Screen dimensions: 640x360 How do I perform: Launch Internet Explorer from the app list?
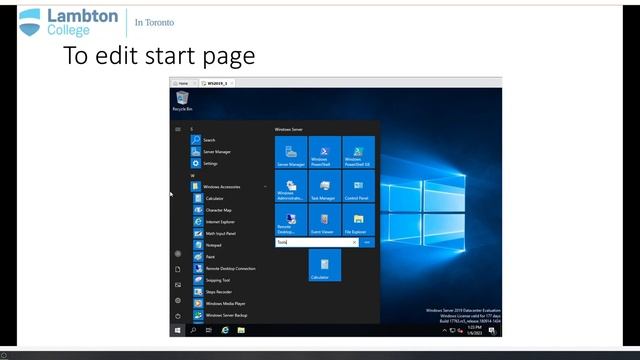pos(214,222)
